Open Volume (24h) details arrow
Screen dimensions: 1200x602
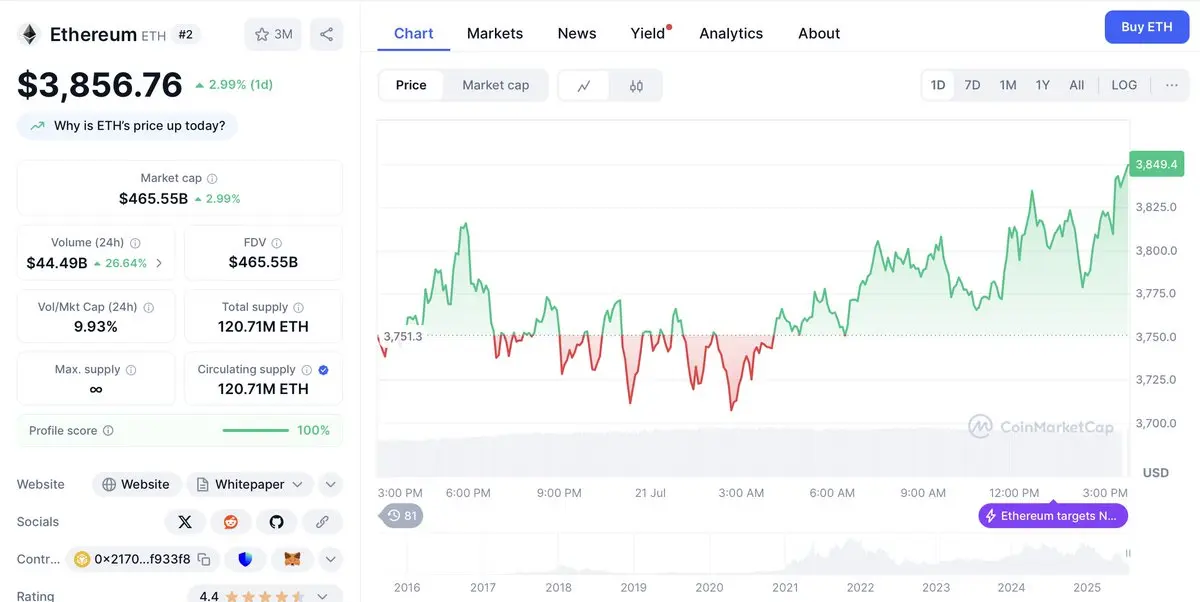pyautogui.click(x=159, y=264)
